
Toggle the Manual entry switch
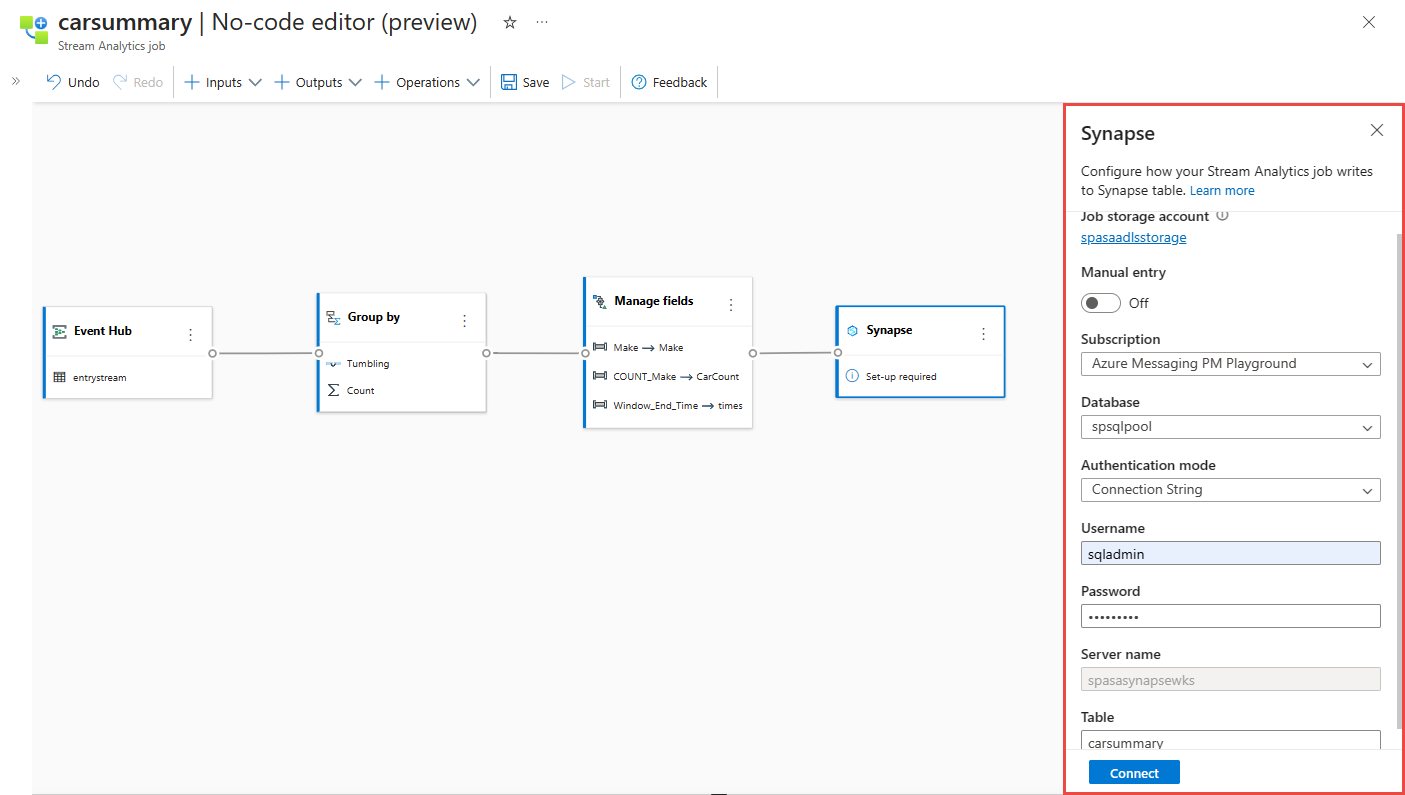pos(1100,303)
